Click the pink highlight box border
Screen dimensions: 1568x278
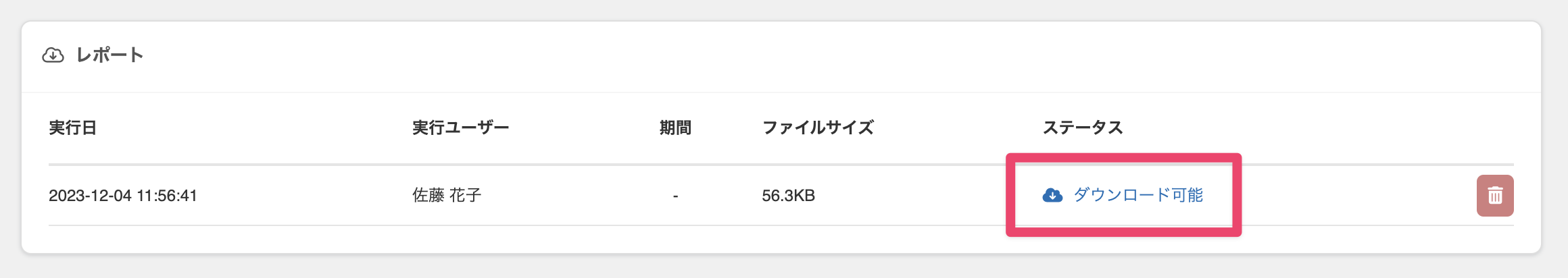pos(1123,157)
